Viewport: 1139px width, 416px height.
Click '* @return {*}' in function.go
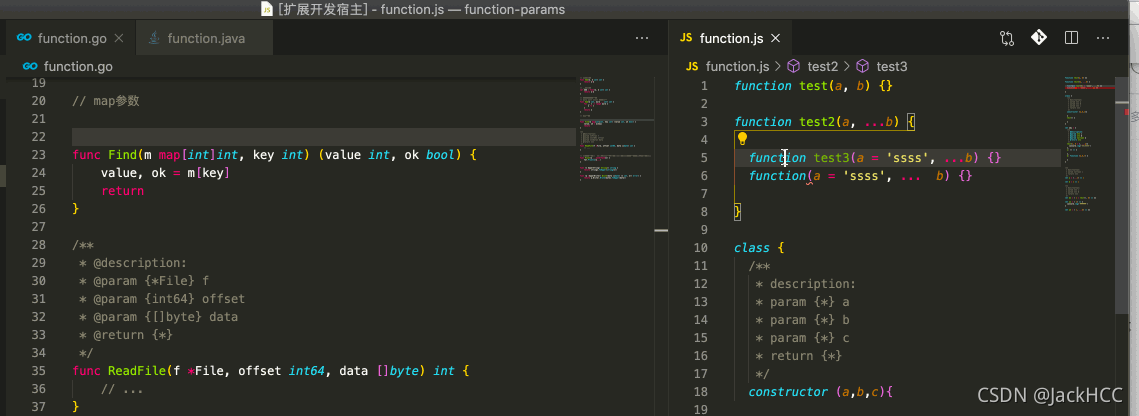(126, 335)
